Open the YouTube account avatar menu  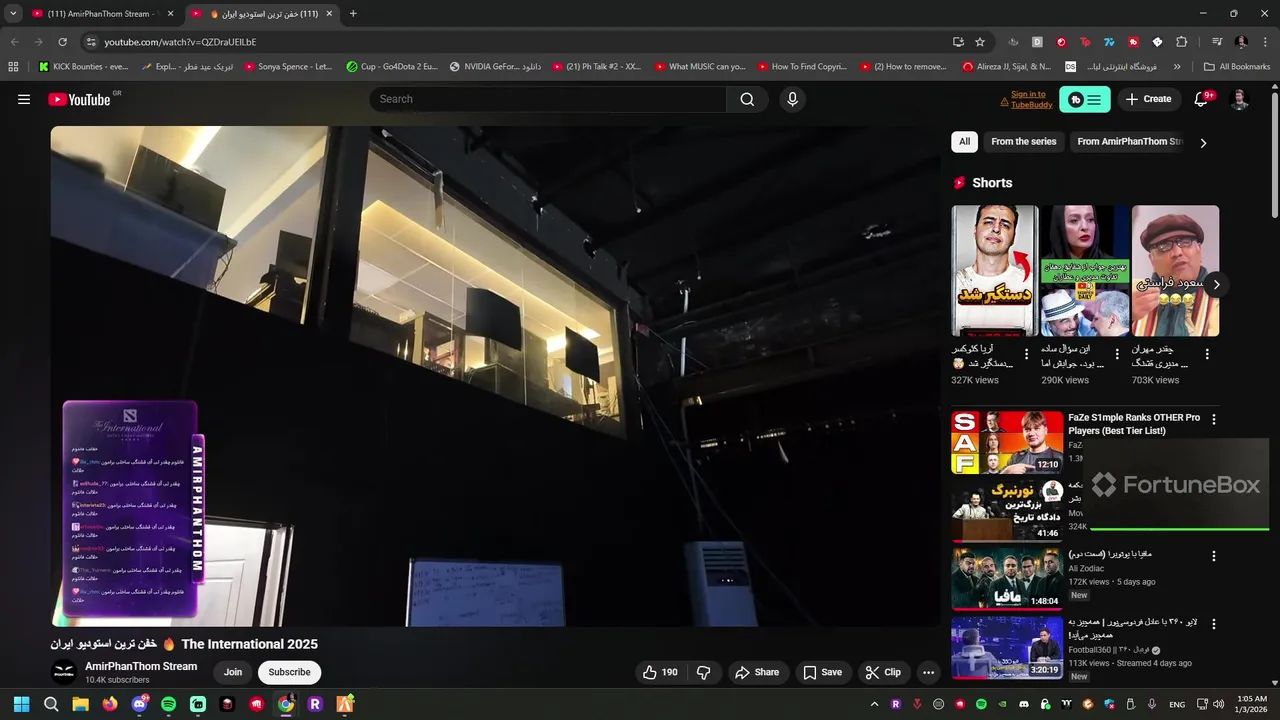pyautogui.click(x=1239, y=99)
